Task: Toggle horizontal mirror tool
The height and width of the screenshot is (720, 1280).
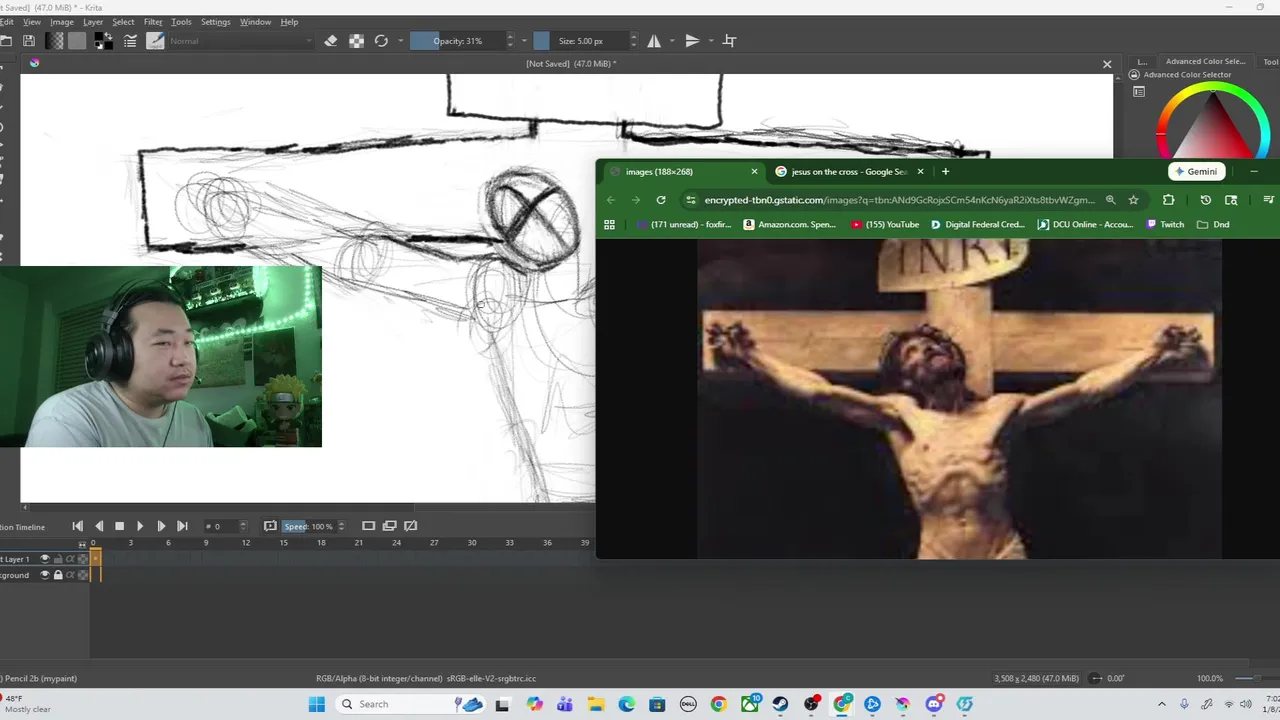Action: pos(654,41)
